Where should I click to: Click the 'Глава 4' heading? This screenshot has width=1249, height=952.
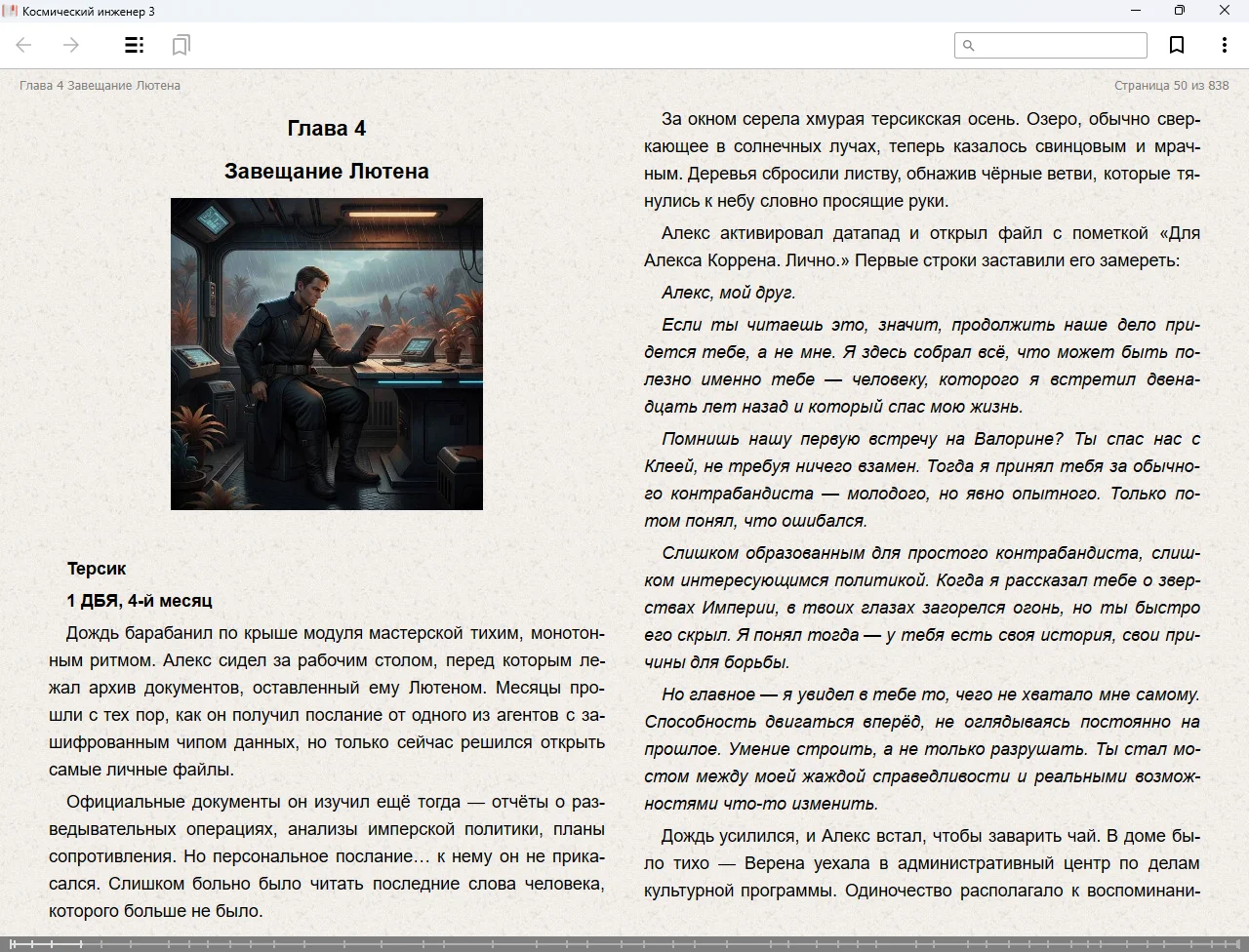click(327, 128)
